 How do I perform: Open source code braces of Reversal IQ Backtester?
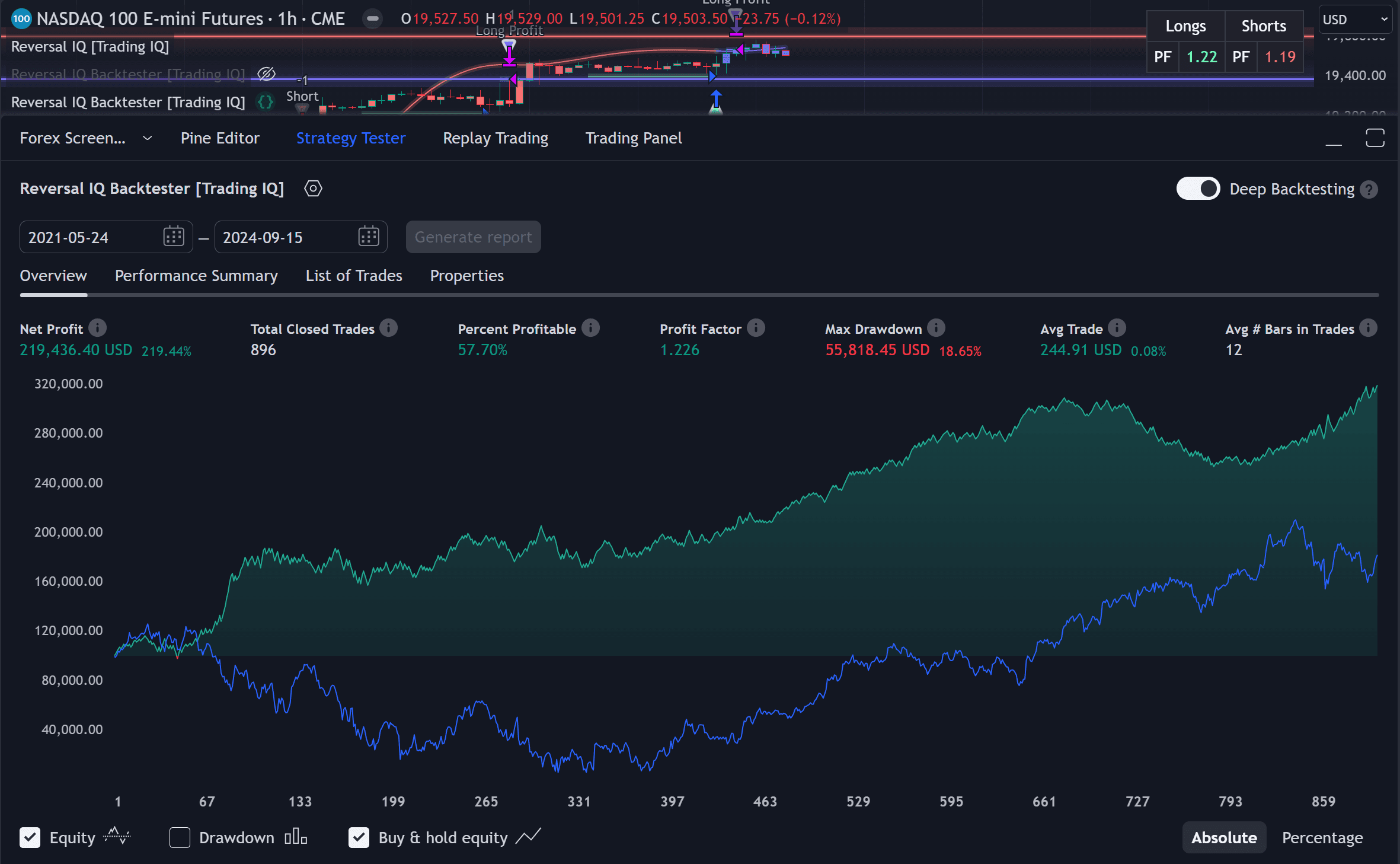coord(266,102)
